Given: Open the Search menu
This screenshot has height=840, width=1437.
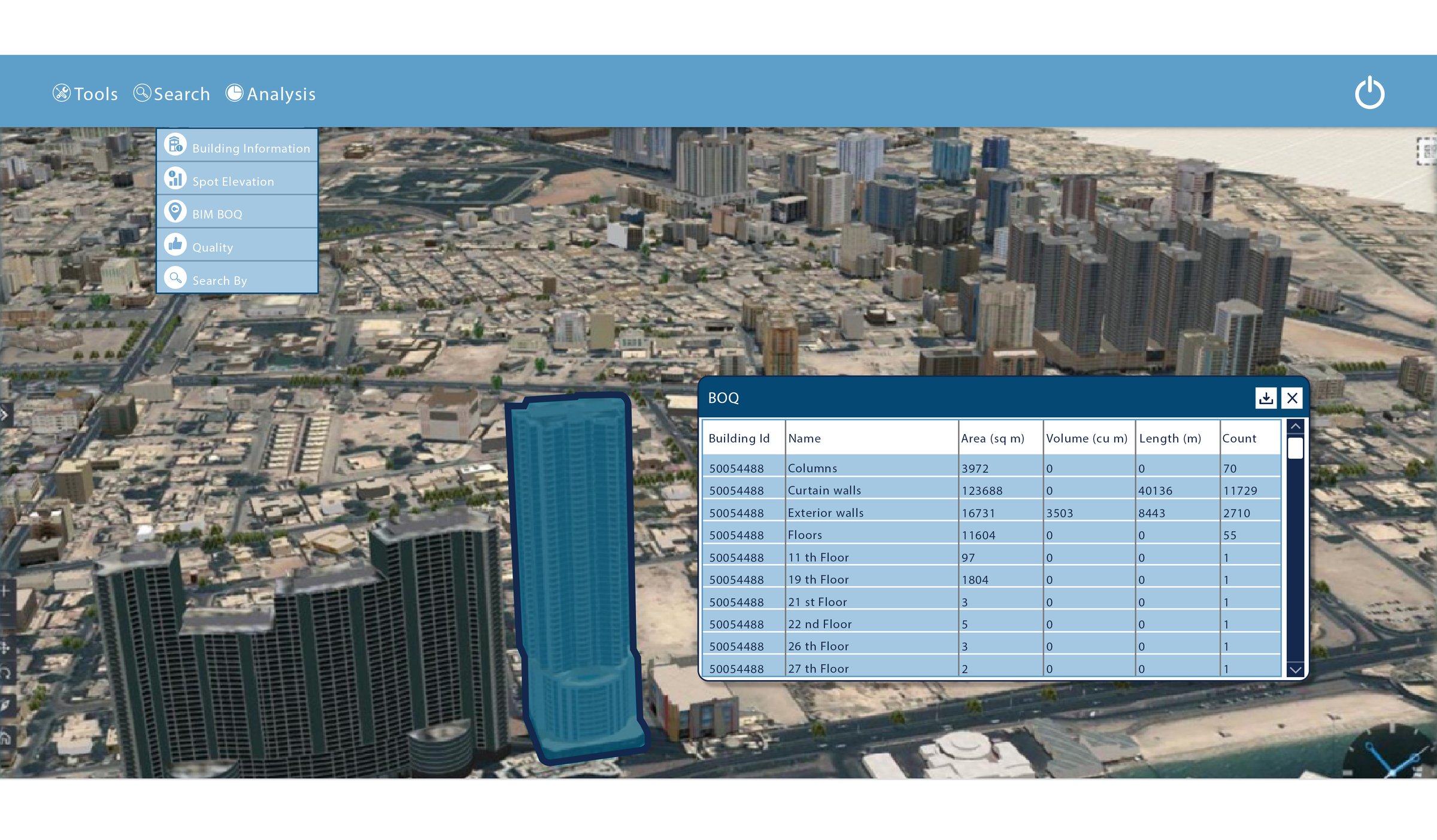Looking at the screenshot, I should [x=172, y=93].
